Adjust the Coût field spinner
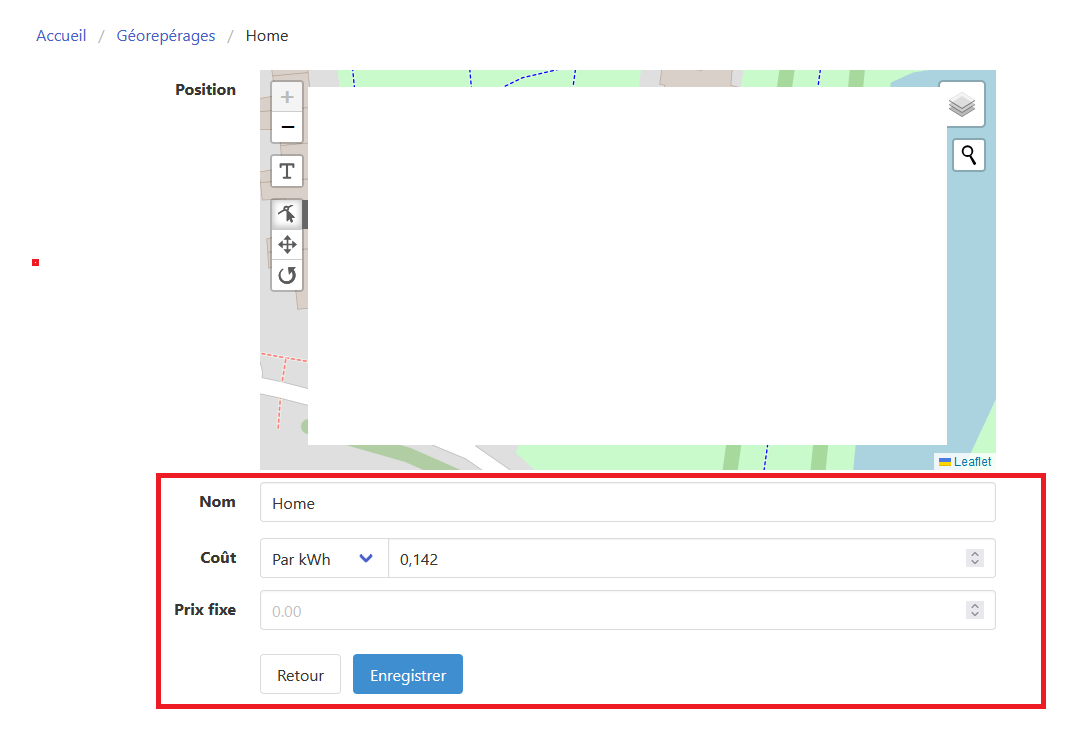Viewport: 1065px width, 735px height. [x=975, y=558]
